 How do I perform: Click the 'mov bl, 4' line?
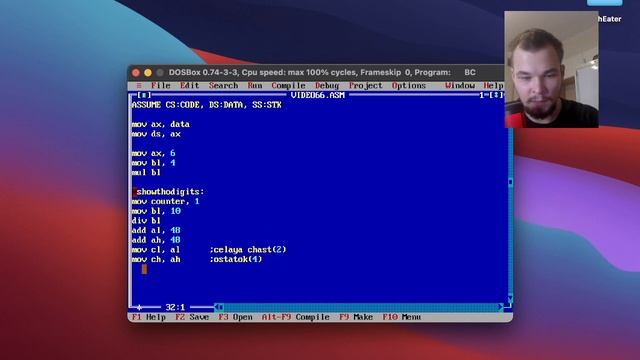[x=153, y=163]
